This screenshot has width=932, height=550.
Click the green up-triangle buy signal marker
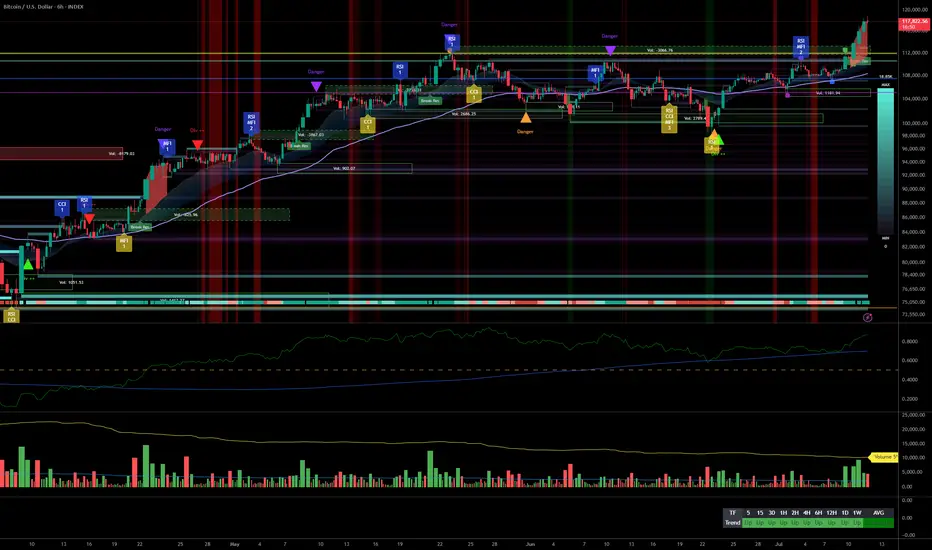(28, 265)
